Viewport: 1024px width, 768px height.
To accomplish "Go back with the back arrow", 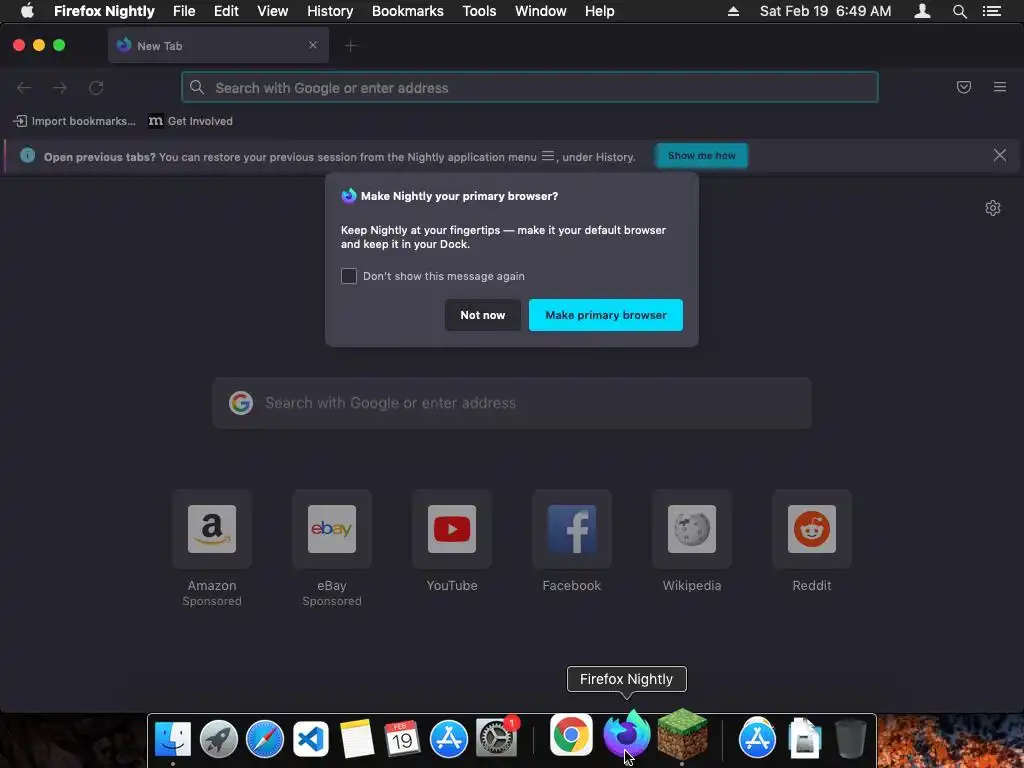I will point(24,88).
